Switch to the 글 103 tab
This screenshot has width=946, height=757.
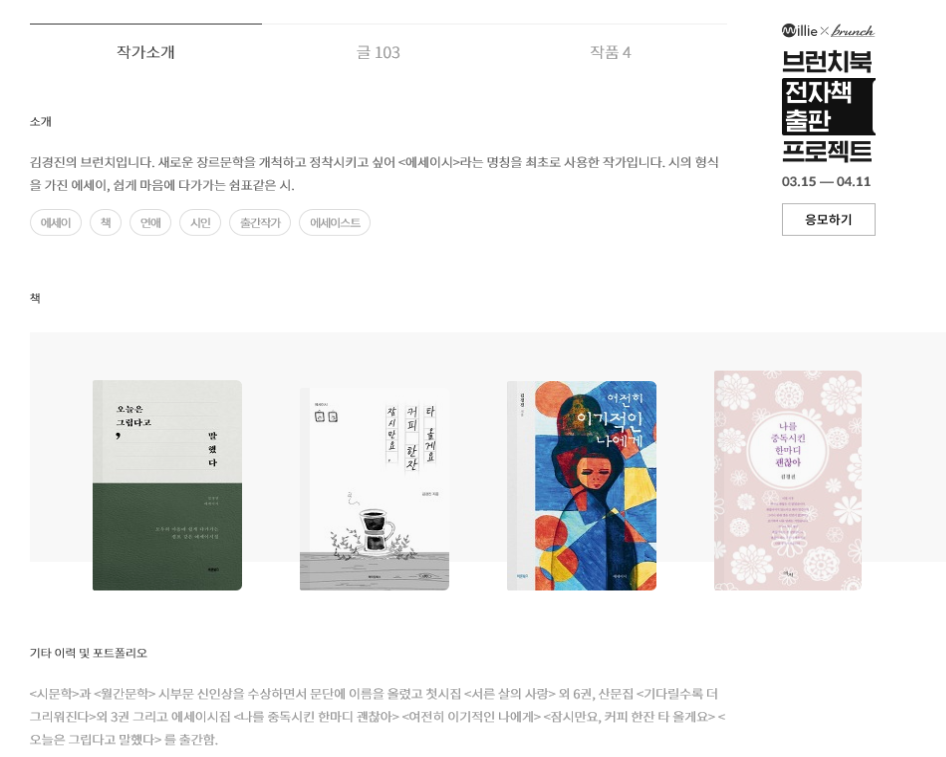[378, 52]
